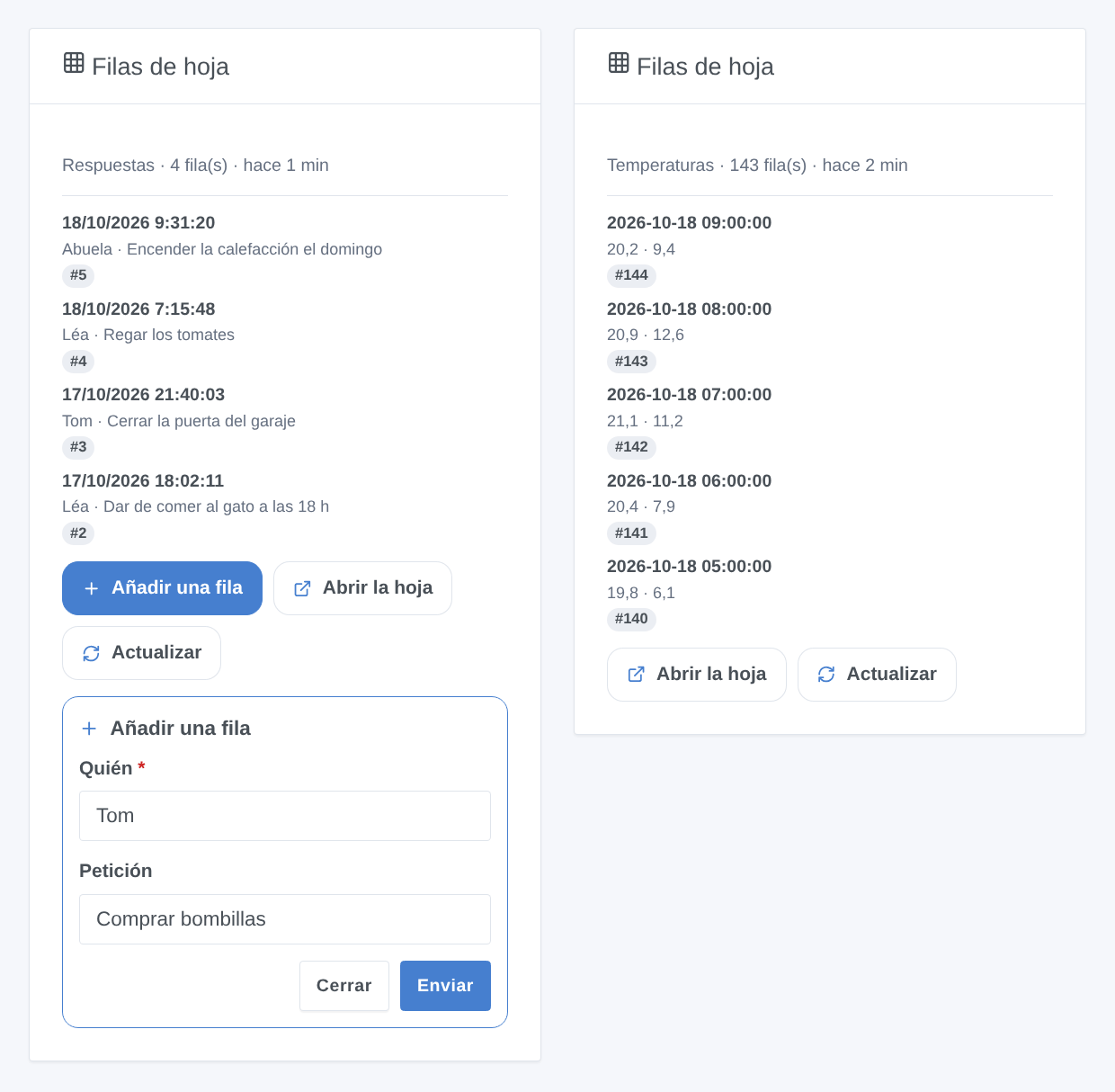Screen dimensions: 1115x1092
Task: Submit the form with the Enviar button
Action: pyautogui.click(x=445, y=986)
